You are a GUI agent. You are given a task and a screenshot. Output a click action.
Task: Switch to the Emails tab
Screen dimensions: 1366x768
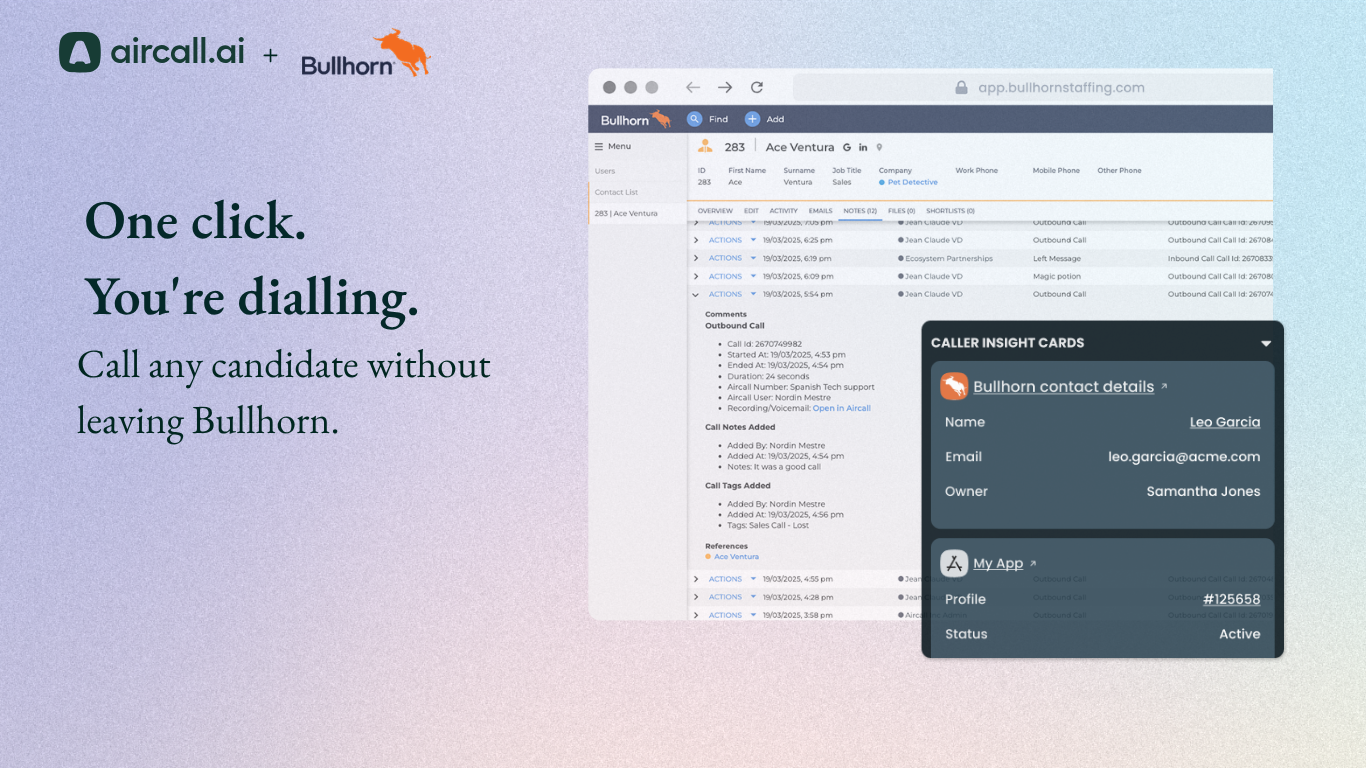pyautogui.click(x=820, y=211)
